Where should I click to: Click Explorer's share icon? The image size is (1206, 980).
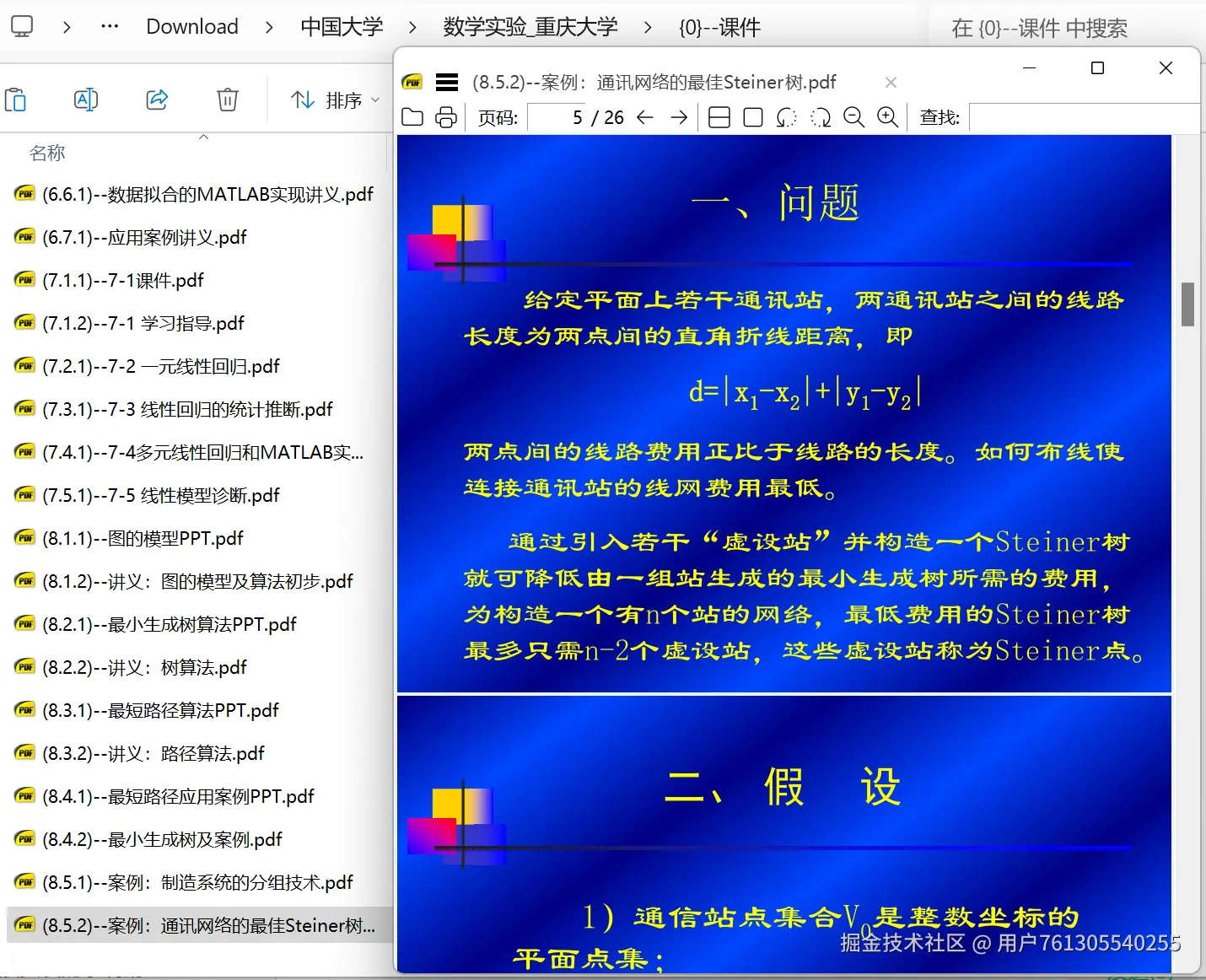pos(157,100)
